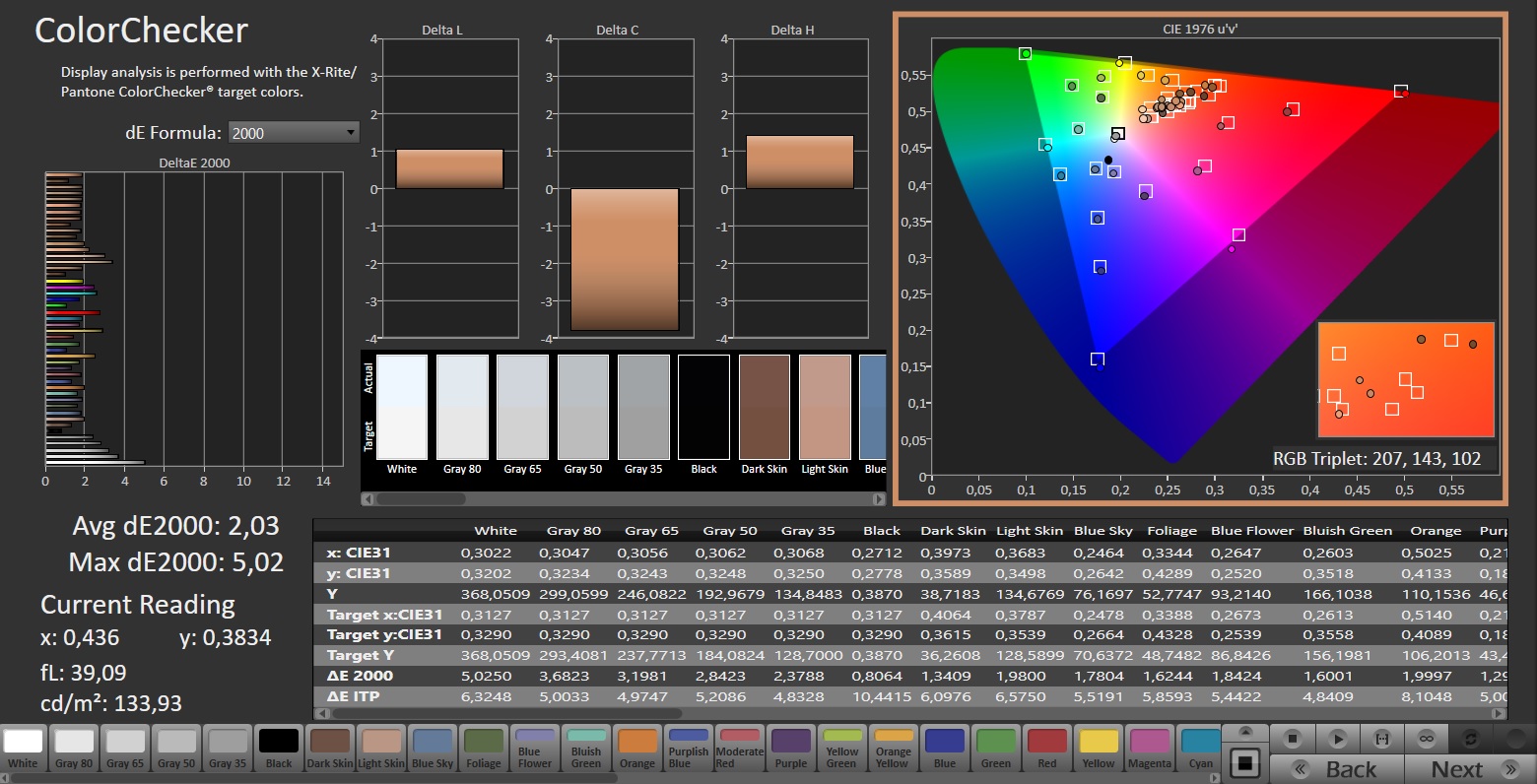The width and height of the screenshot is (1537, 784).
Task: Pick the Orange Yellow color patch
Action: (894, 748)
